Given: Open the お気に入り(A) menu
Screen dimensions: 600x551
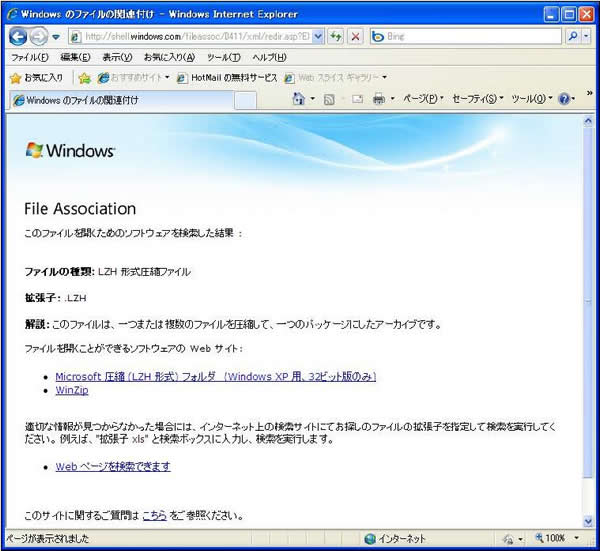Looking at the screenshot, I should [x=170, y=57].
